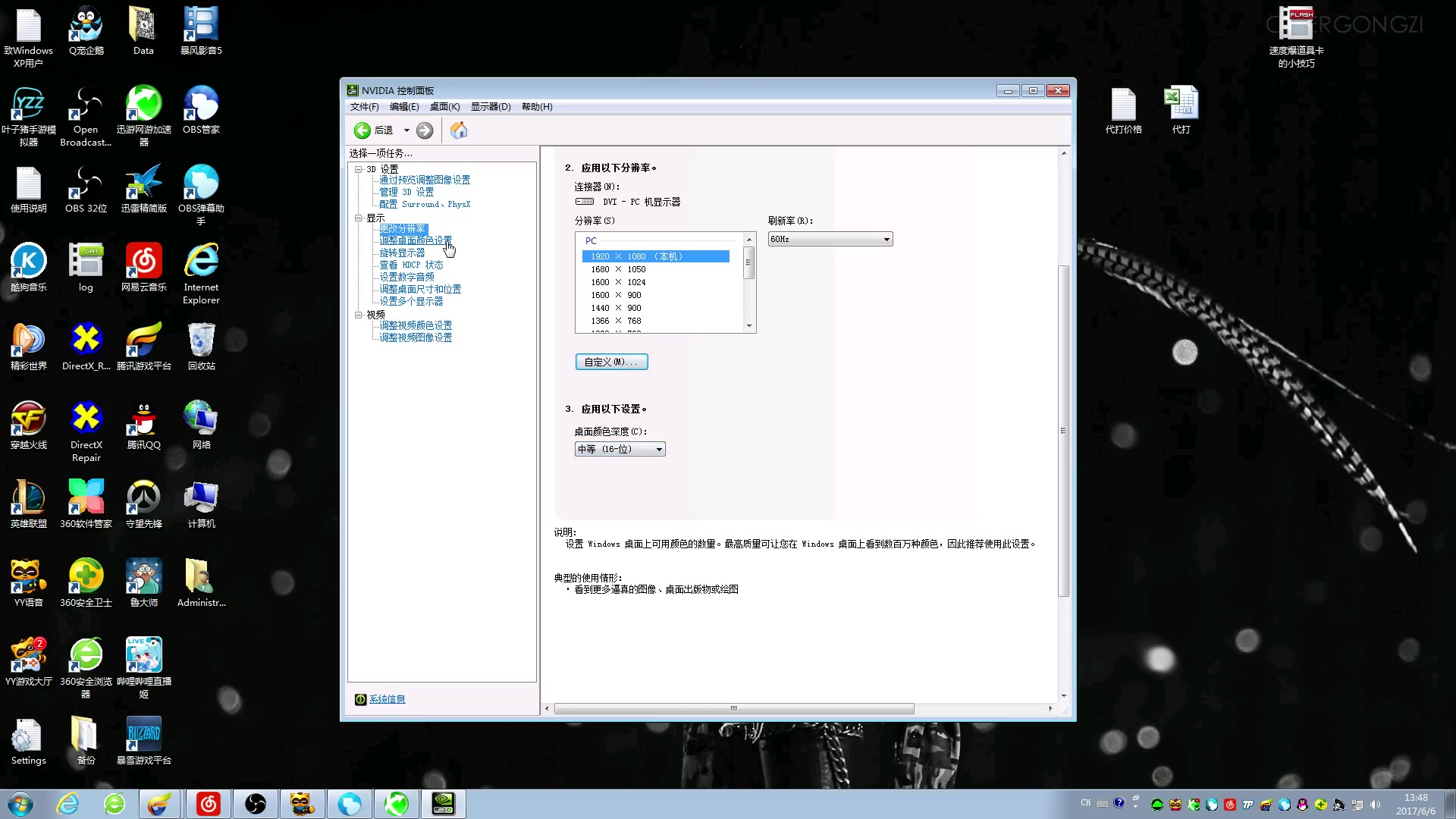This screenshot has width=1456, height=819.
Task: Open 帮助(H) menu
Action: coord(537,107)
